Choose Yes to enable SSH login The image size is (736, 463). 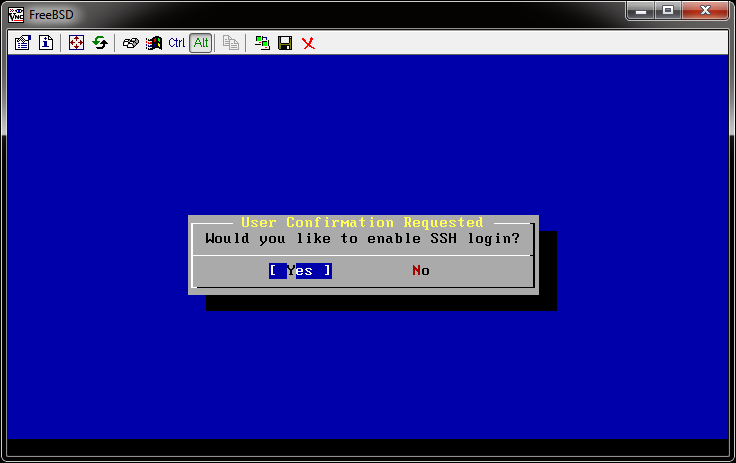point(300,270)
